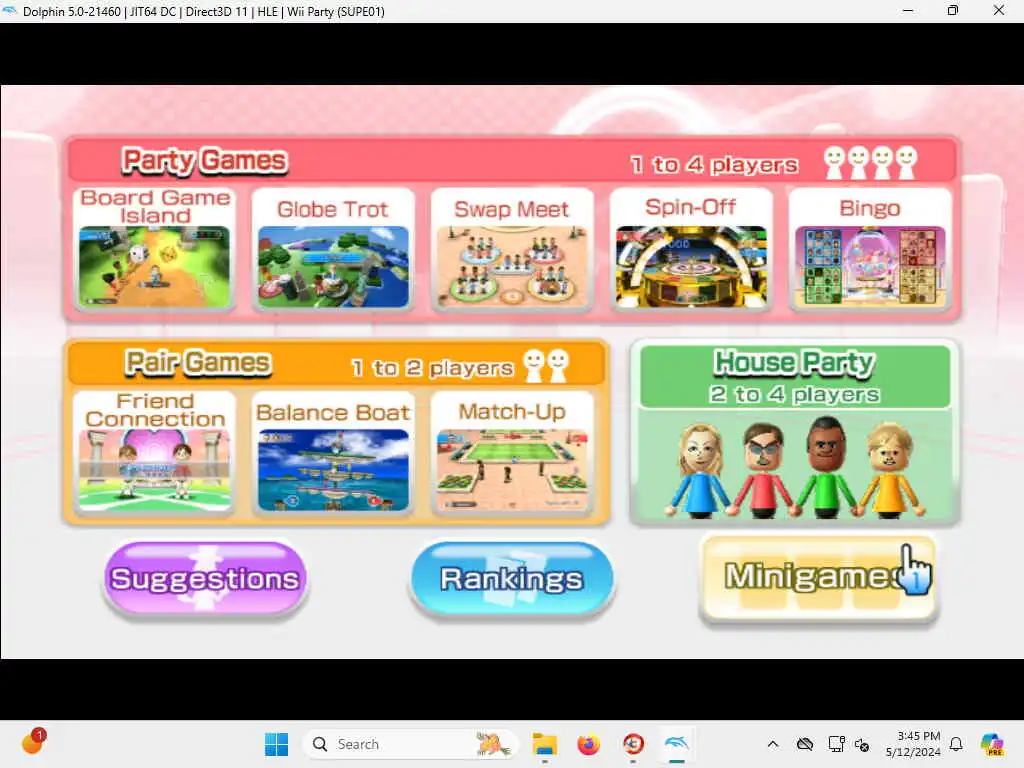Click the Dolphin logo in title bar
Viewport: 1024px width, 768px height.
[x=9, y=10]
